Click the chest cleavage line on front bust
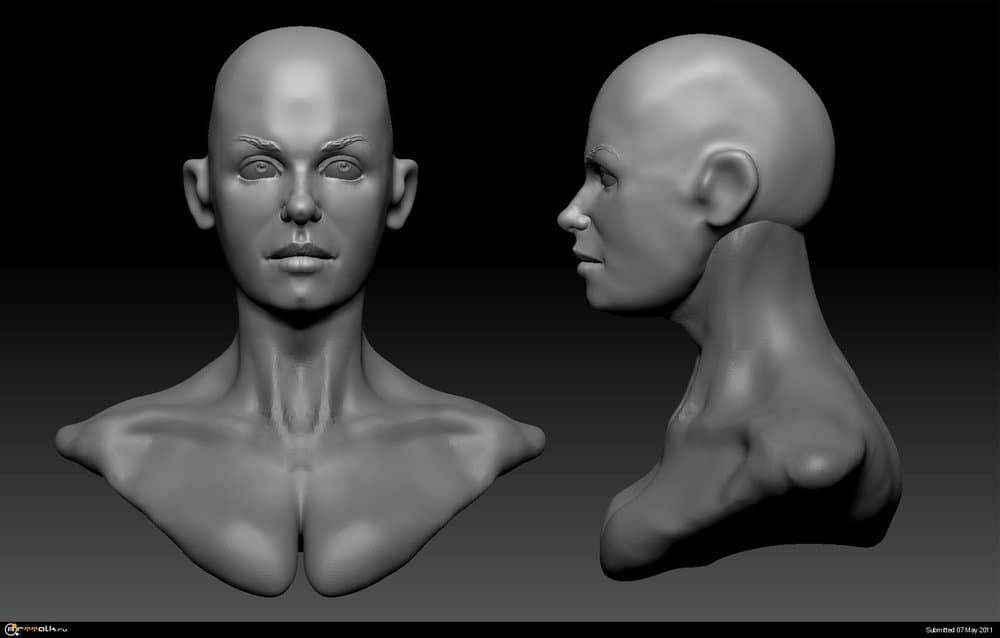Screen dimensions: 1000x638 point(301,520)
